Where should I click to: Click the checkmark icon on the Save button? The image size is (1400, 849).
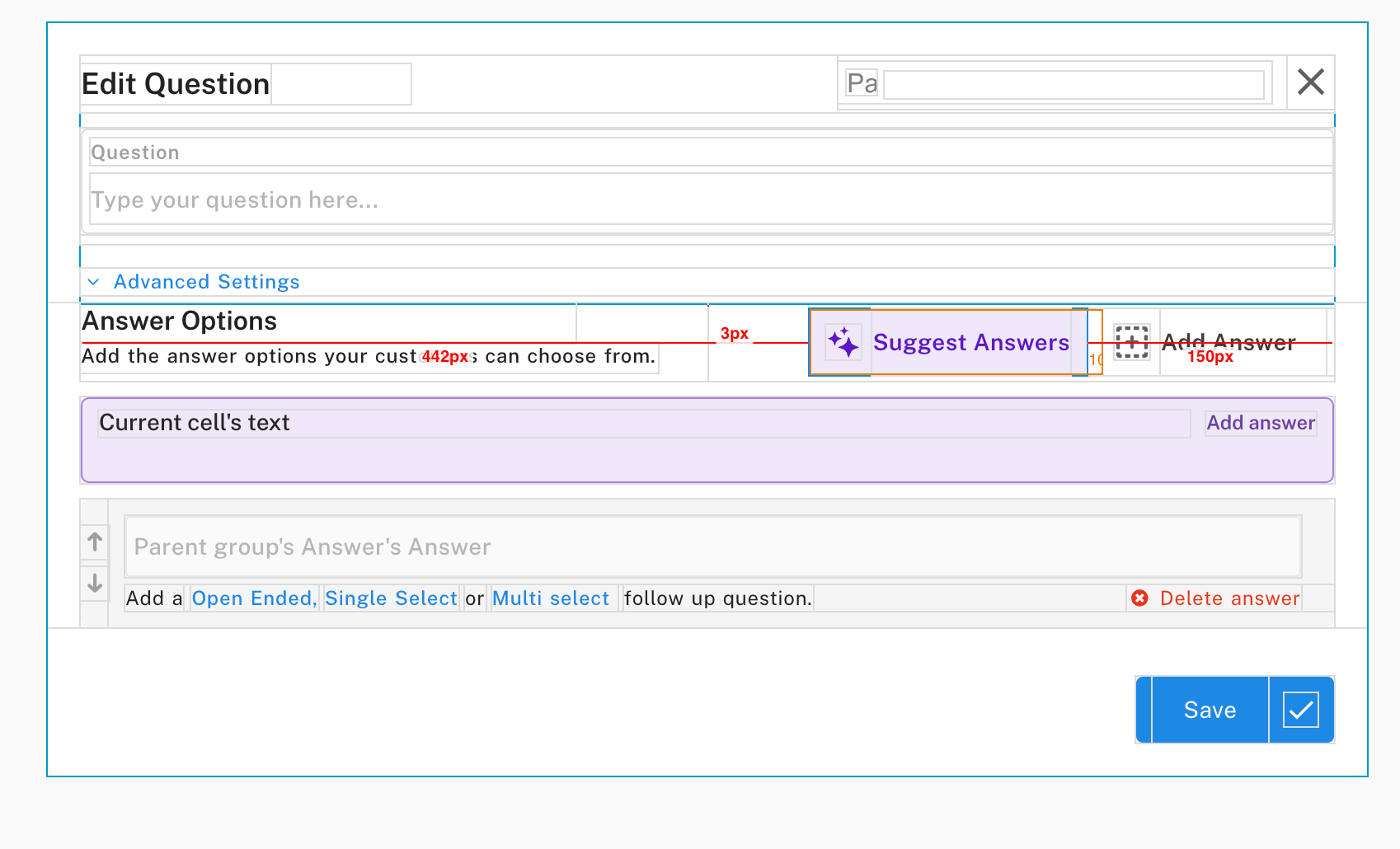(x=1300, y=709)
